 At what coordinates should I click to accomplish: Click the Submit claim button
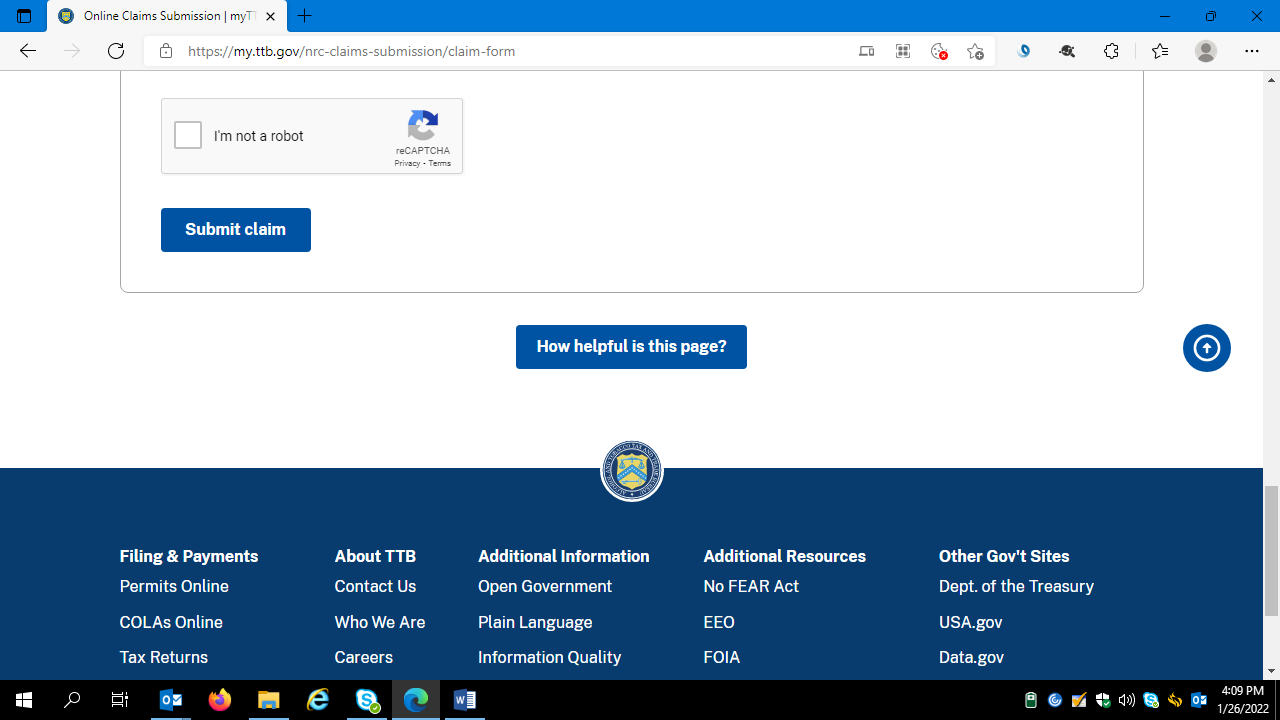[x=235, y=230]
